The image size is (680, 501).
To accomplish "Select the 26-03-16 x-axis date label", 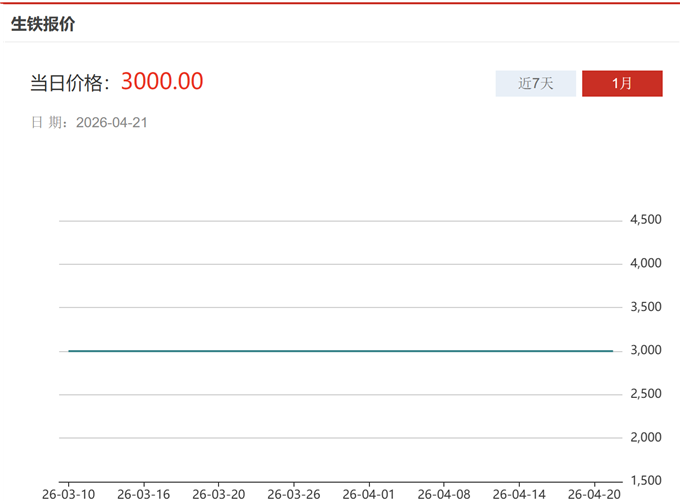I will coord(144,493).
